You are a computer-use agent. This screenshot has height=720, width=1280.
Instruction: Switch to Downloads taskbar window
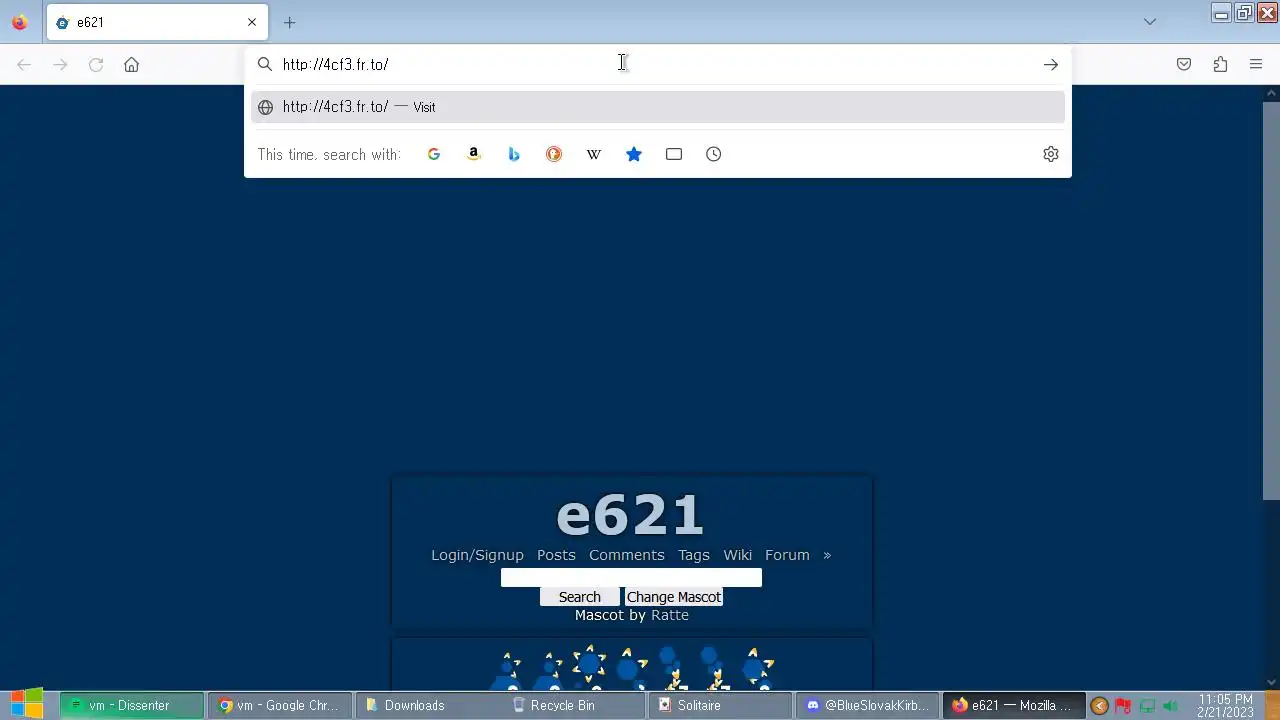(428, 705)
